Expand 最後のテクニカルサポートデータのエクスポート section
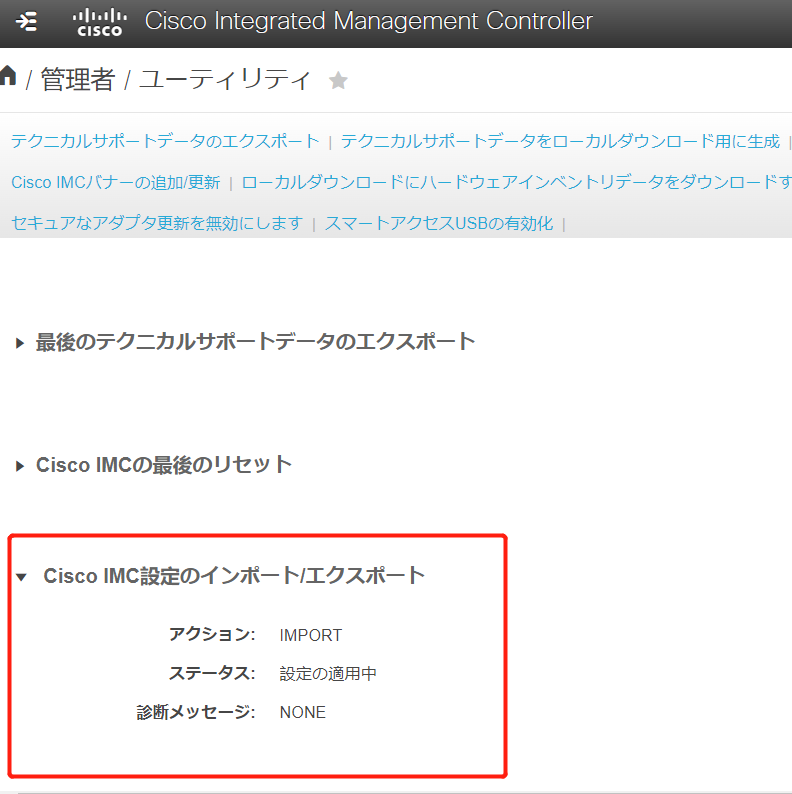792x794 pixels. pyautogui.click(x=20, y=343)
